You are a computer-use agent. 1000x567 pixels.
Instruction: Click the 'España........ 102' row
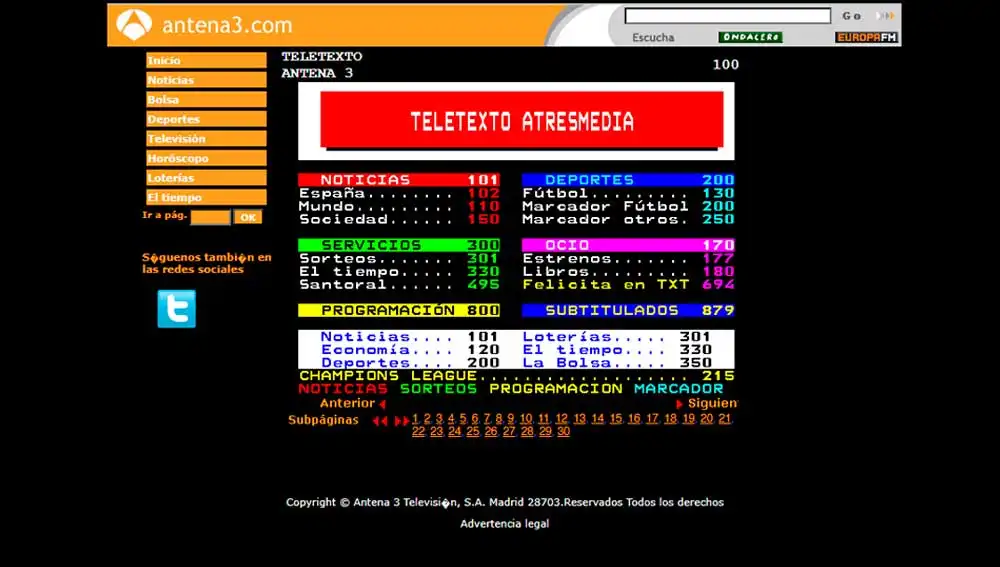[399, 193]
